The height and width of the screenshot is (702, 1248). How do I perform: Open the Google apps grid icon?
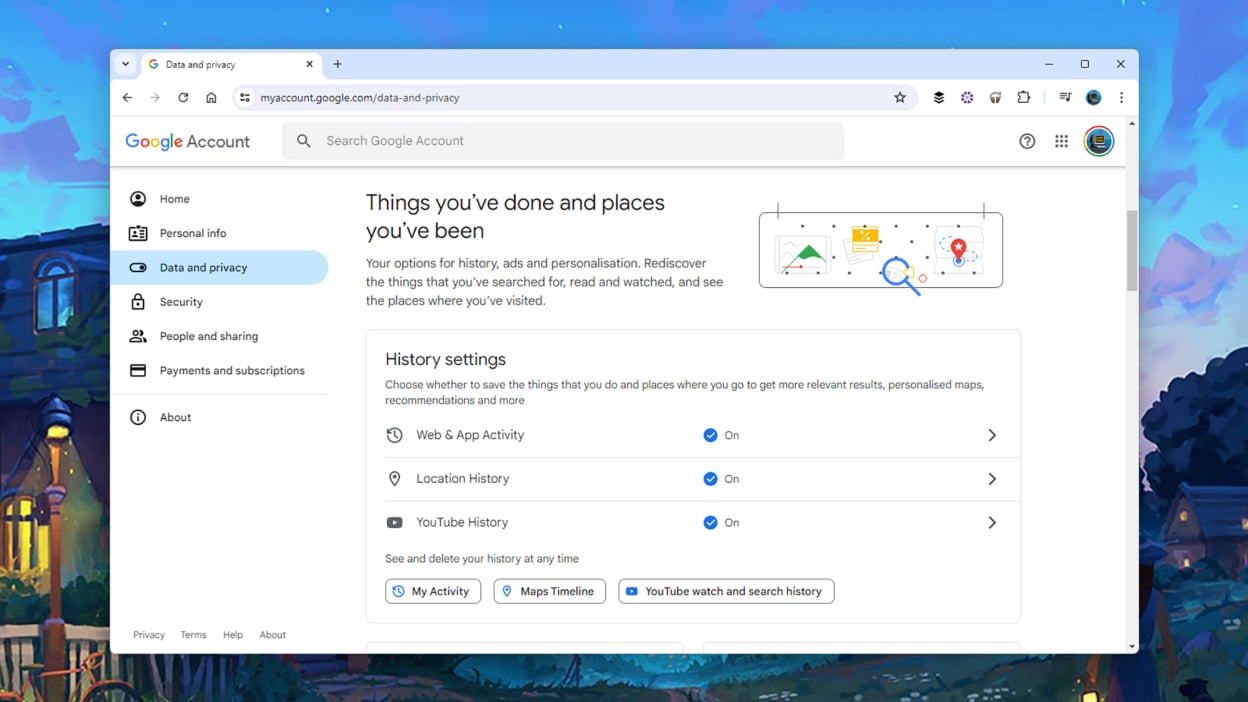tap(1061, 142)
